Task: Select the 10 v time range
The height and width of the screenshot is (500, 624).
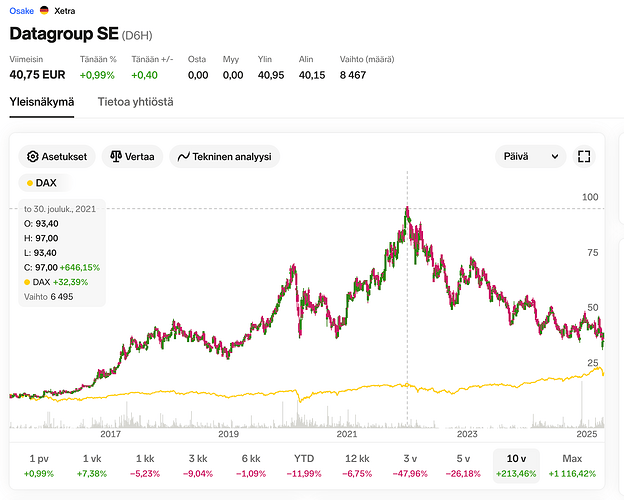Action: tap(518, 465)
